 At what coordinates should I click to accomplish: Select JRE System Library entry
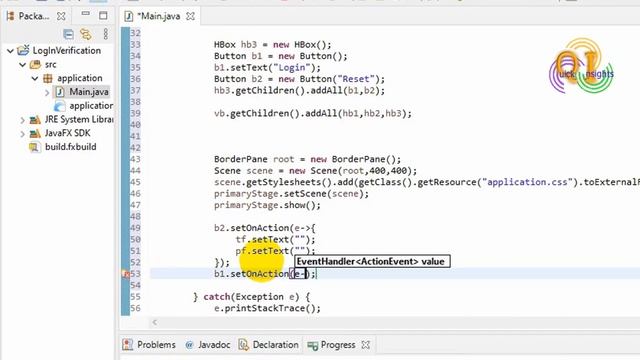point(79,120)
